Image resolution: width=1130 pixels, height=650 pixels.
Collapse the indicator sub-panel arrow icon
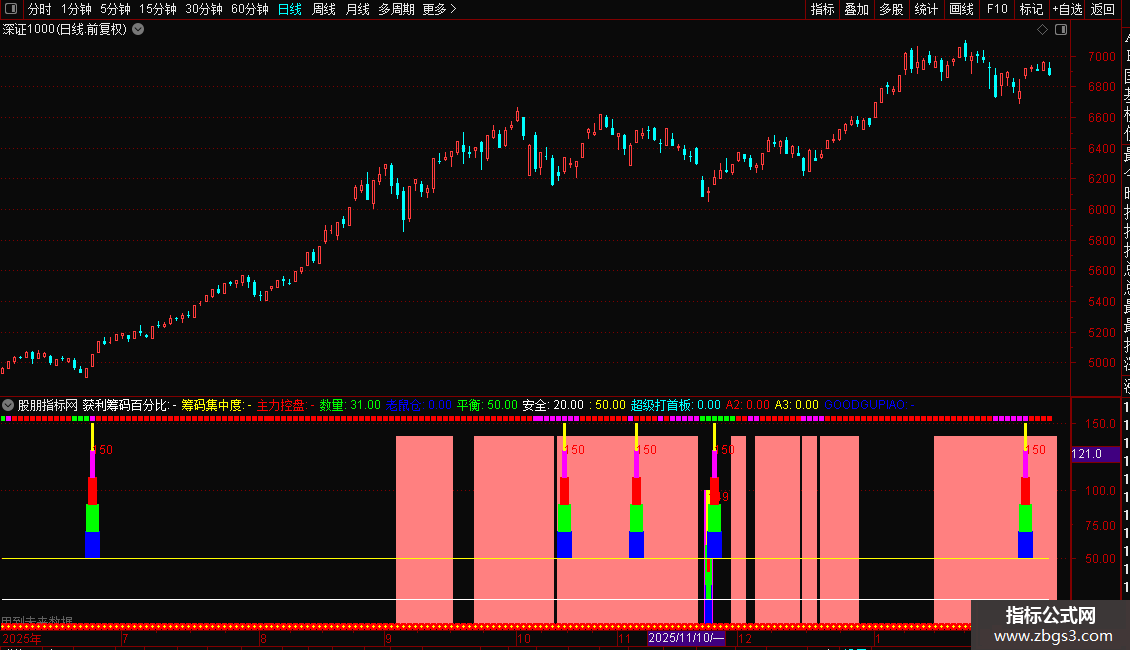pos(8,405)
